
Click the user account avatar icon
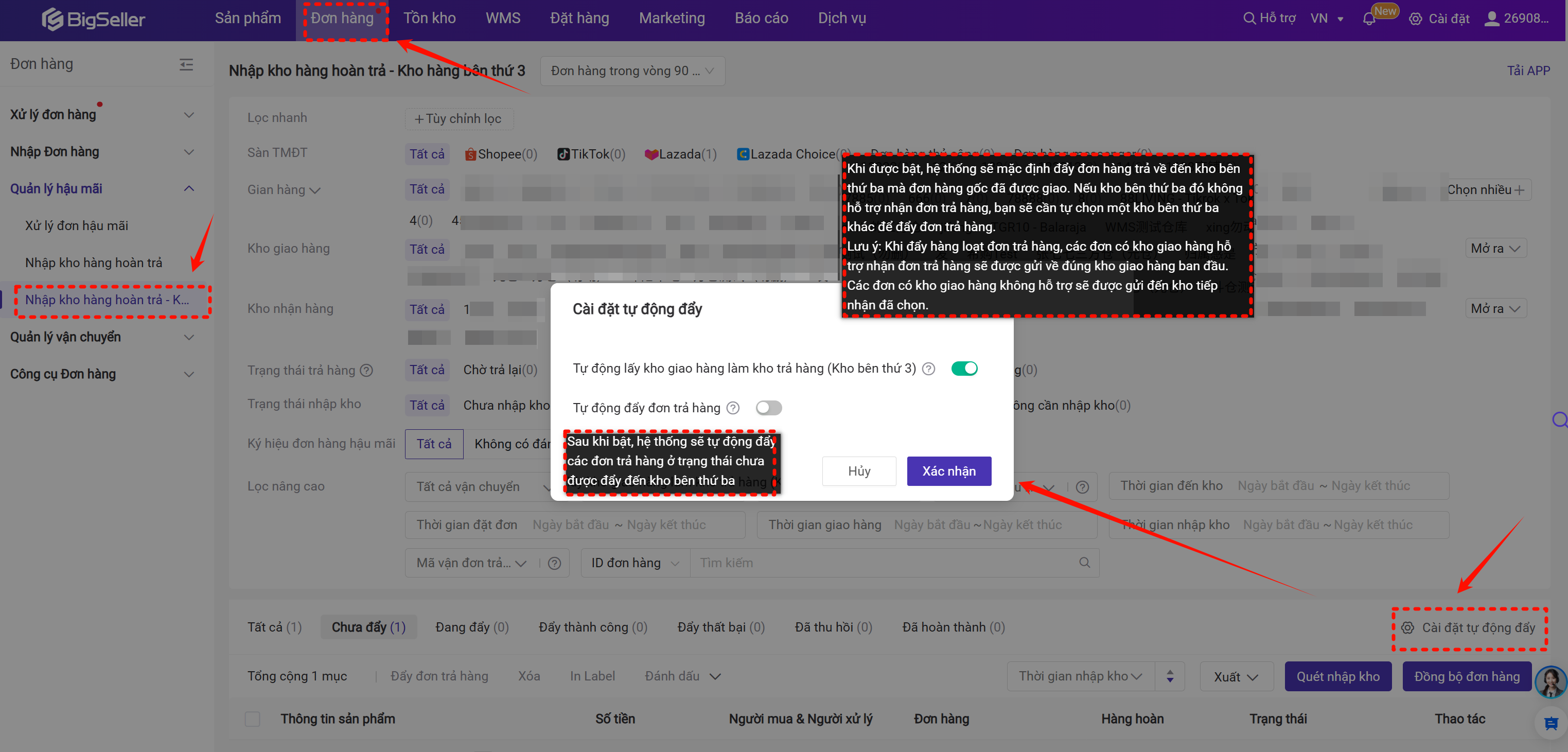[x=1491, y=19]
